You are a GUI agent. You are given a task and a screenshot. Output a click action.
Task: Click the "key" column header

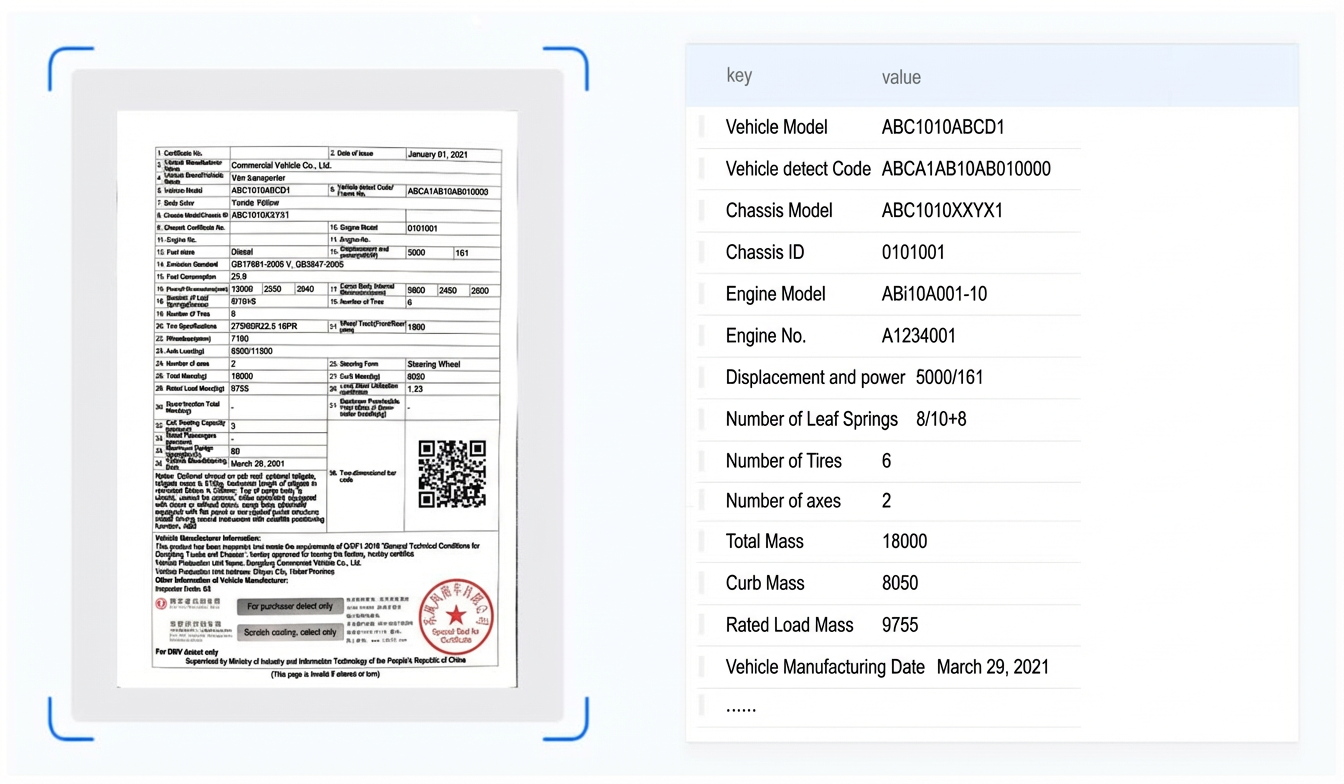click(739, 76)
